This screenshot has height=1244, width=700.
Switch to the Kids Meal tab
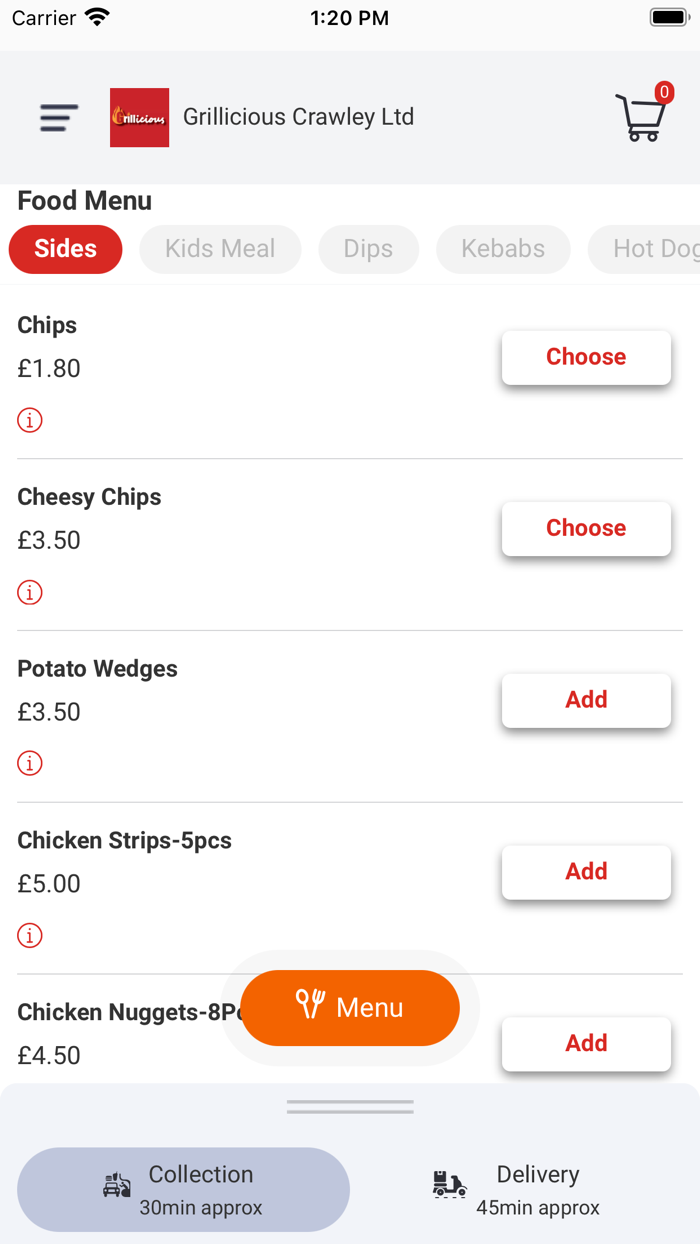point(220,249)
